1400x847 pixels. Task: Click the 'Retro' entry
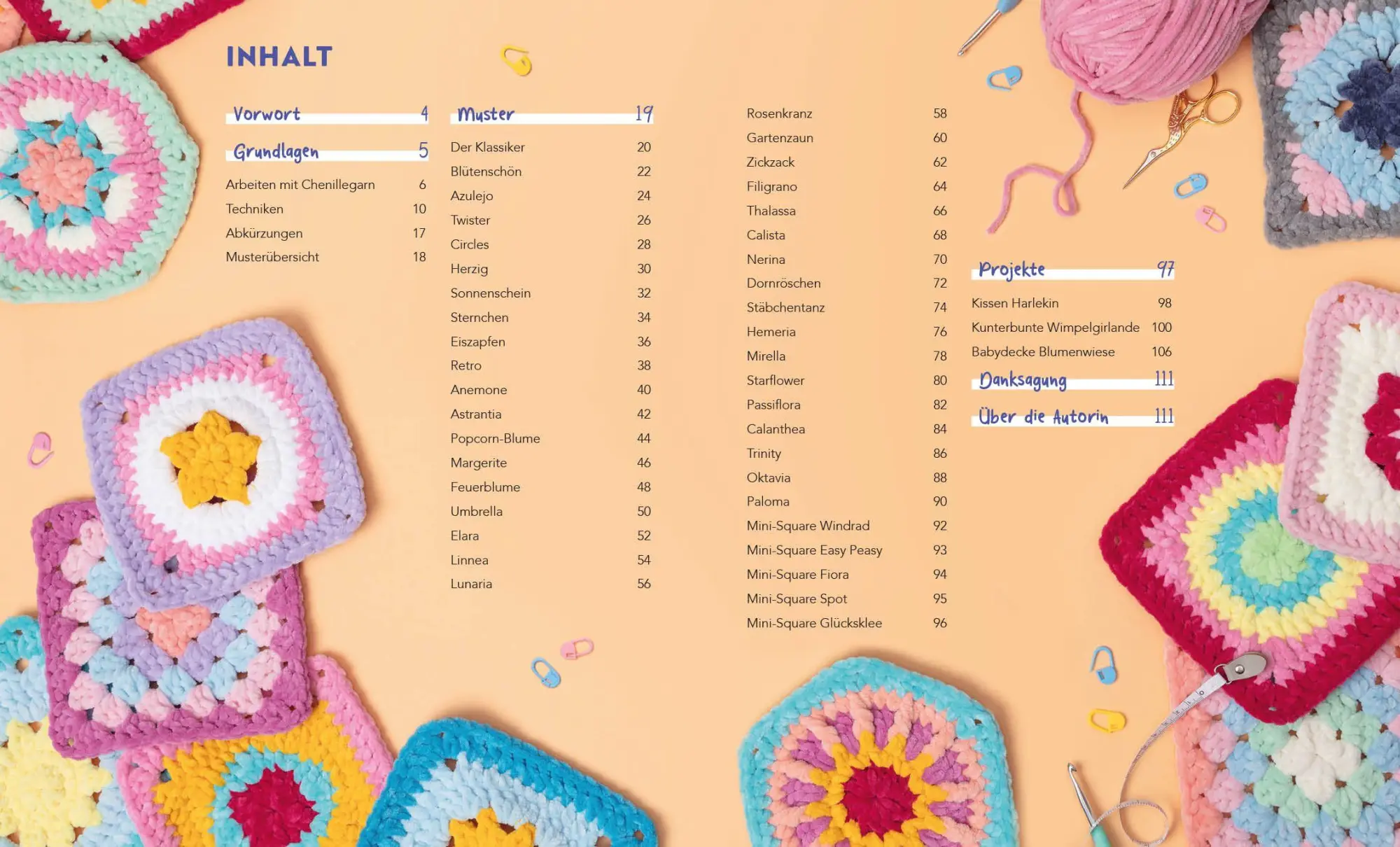pos(466,365)
